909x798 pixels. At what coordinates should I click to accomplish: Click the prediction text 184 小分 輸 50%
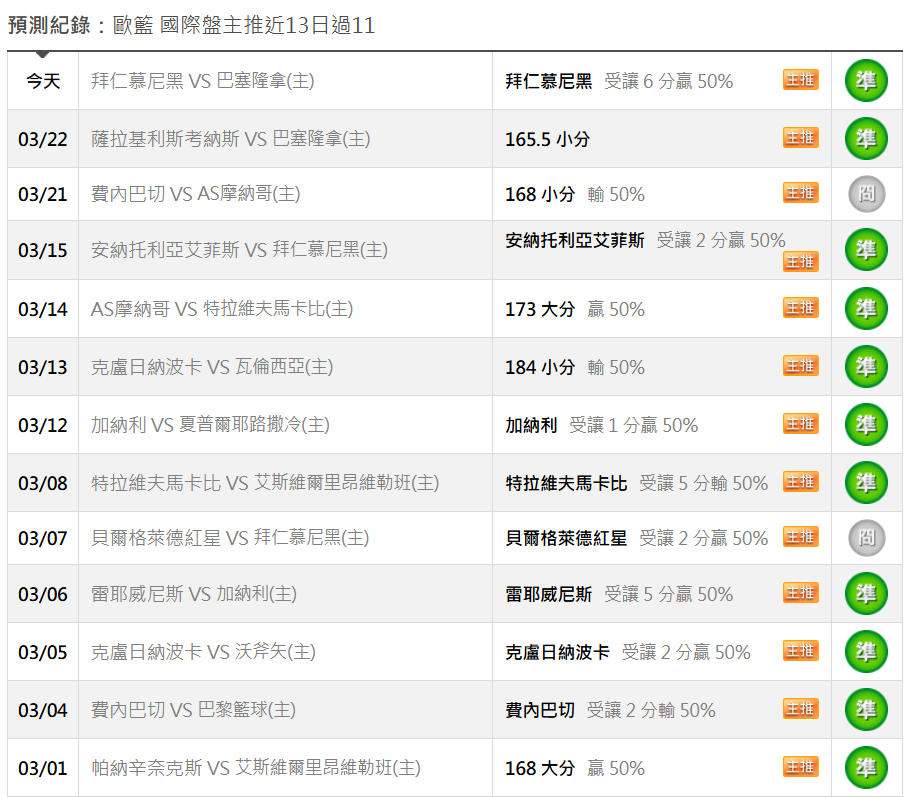575,367
